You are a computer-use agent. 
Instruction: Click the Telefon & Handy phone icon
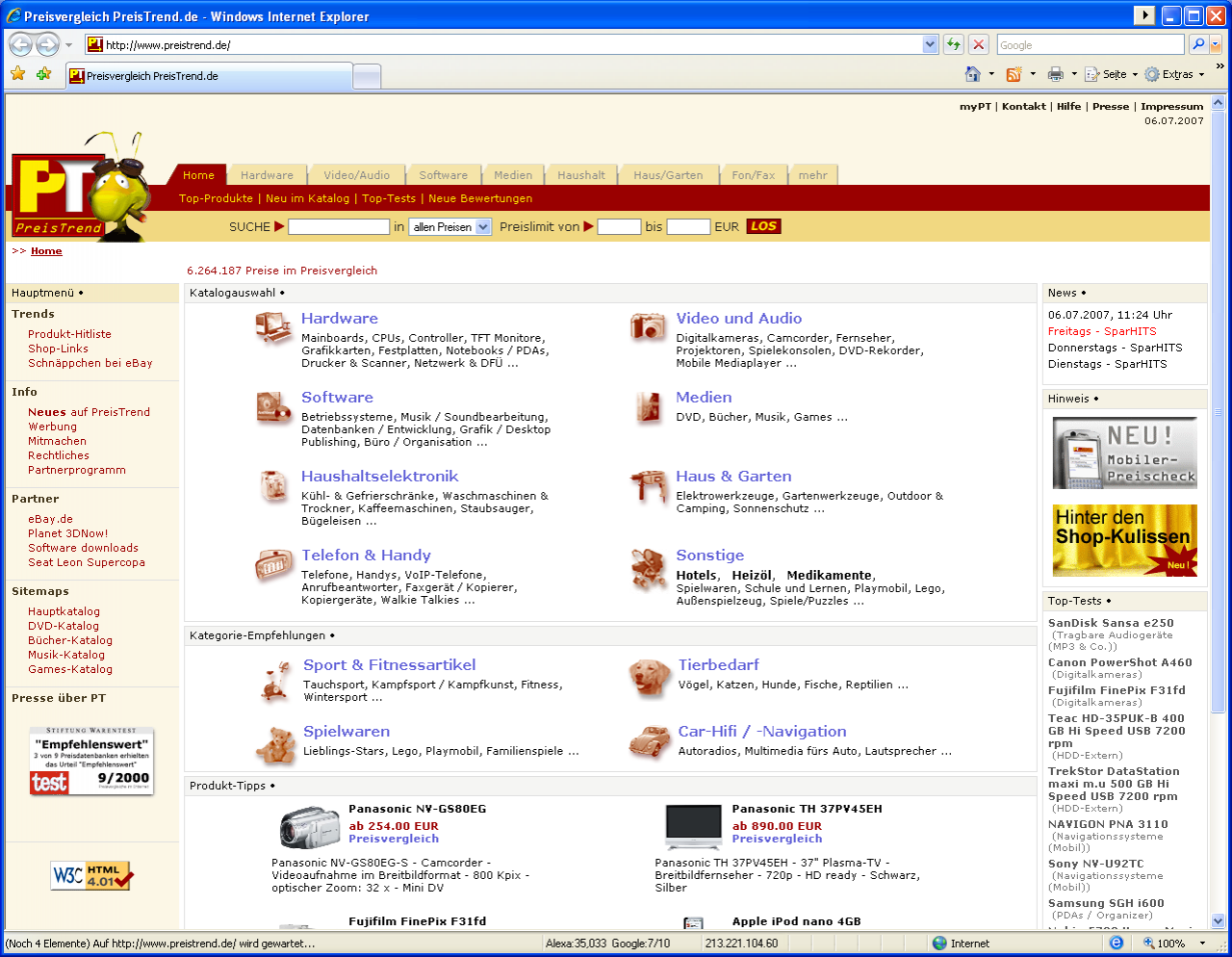point(273,566)
